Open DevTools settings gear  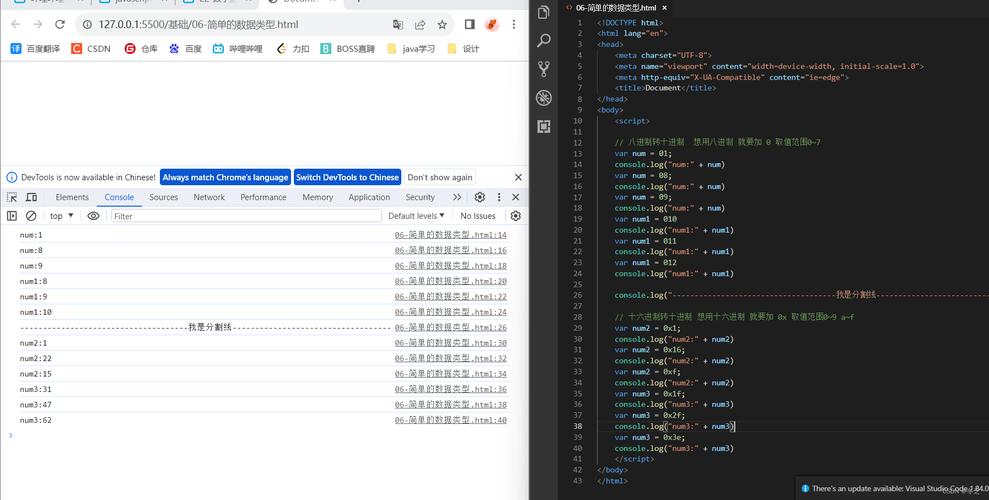(x=480, y=197)
